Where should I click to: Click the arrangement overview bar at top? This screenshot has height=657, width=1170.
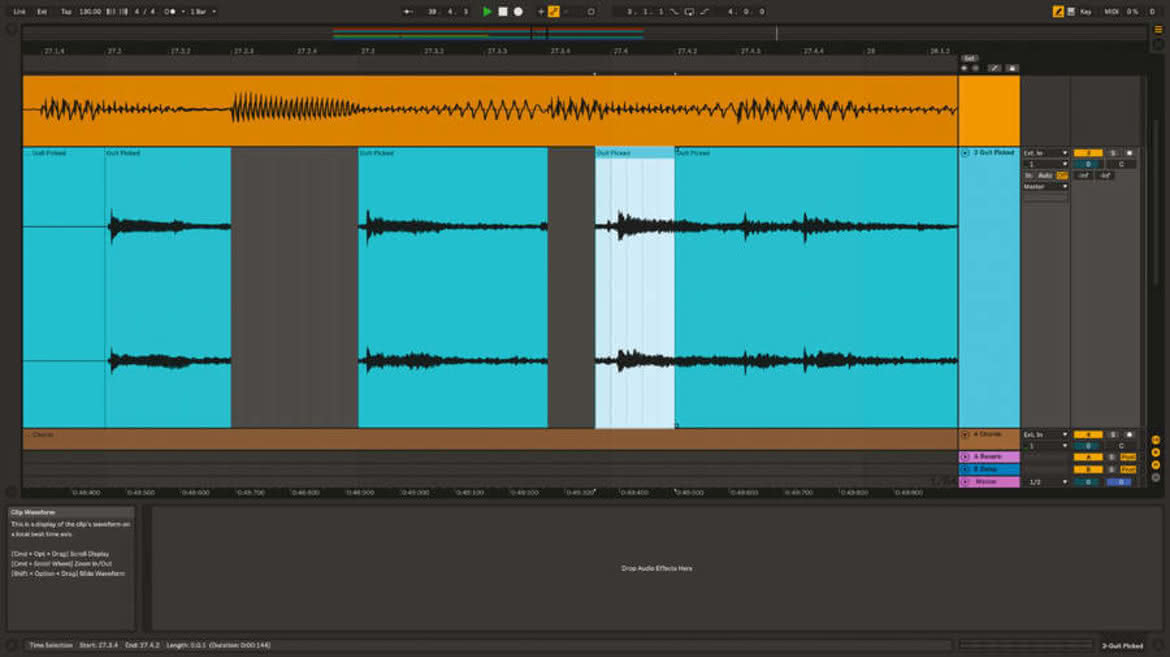tap(584, 33)
